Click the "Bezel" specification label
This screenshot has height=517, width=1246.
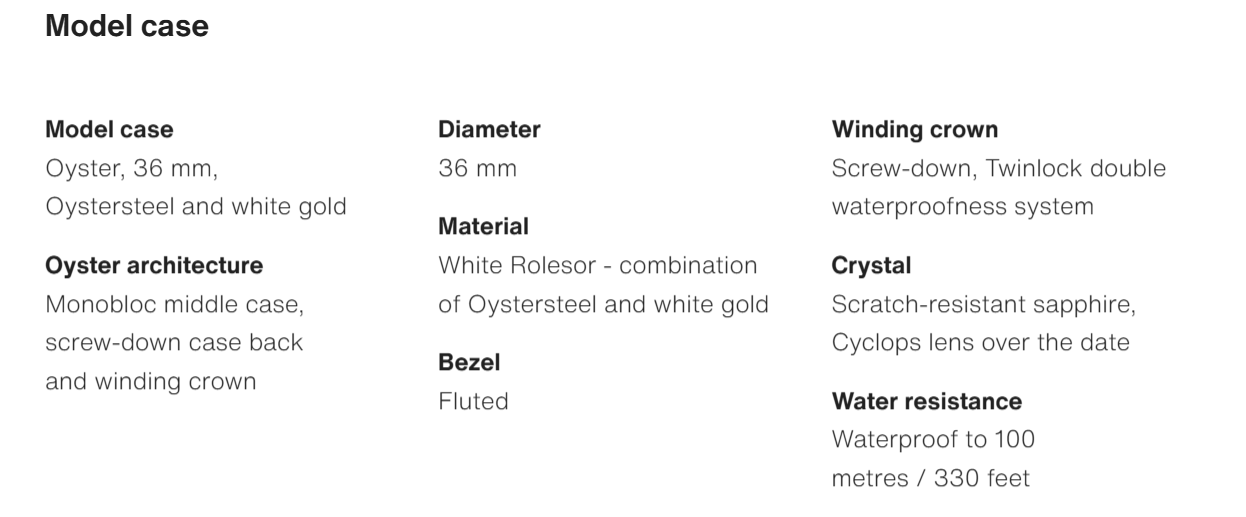469,363
